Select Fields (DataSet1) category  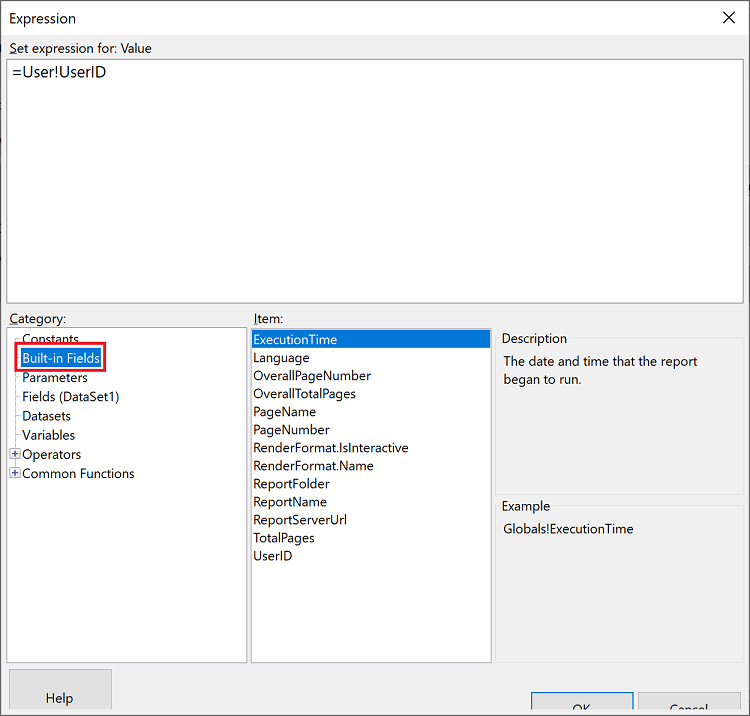tap(70, 397)
